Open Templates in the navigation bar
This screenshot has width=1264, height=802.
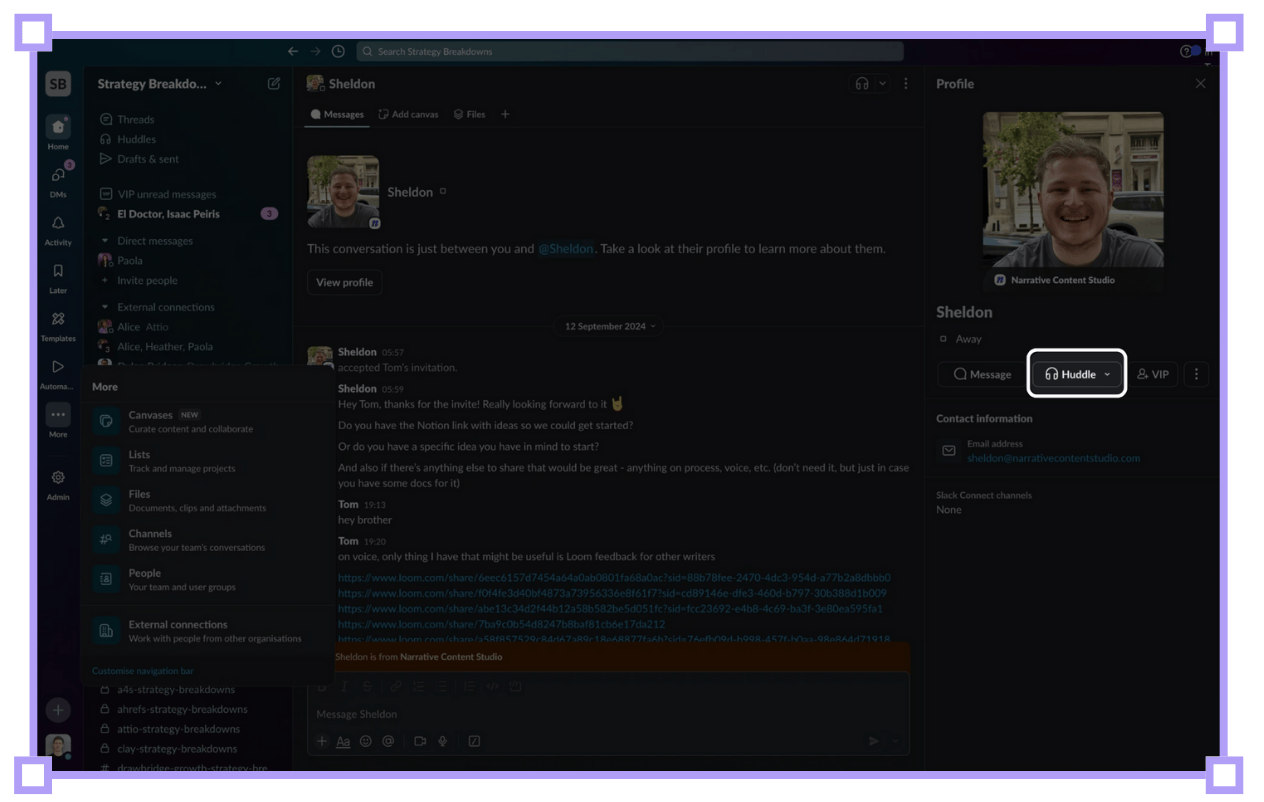coord(58,325)
